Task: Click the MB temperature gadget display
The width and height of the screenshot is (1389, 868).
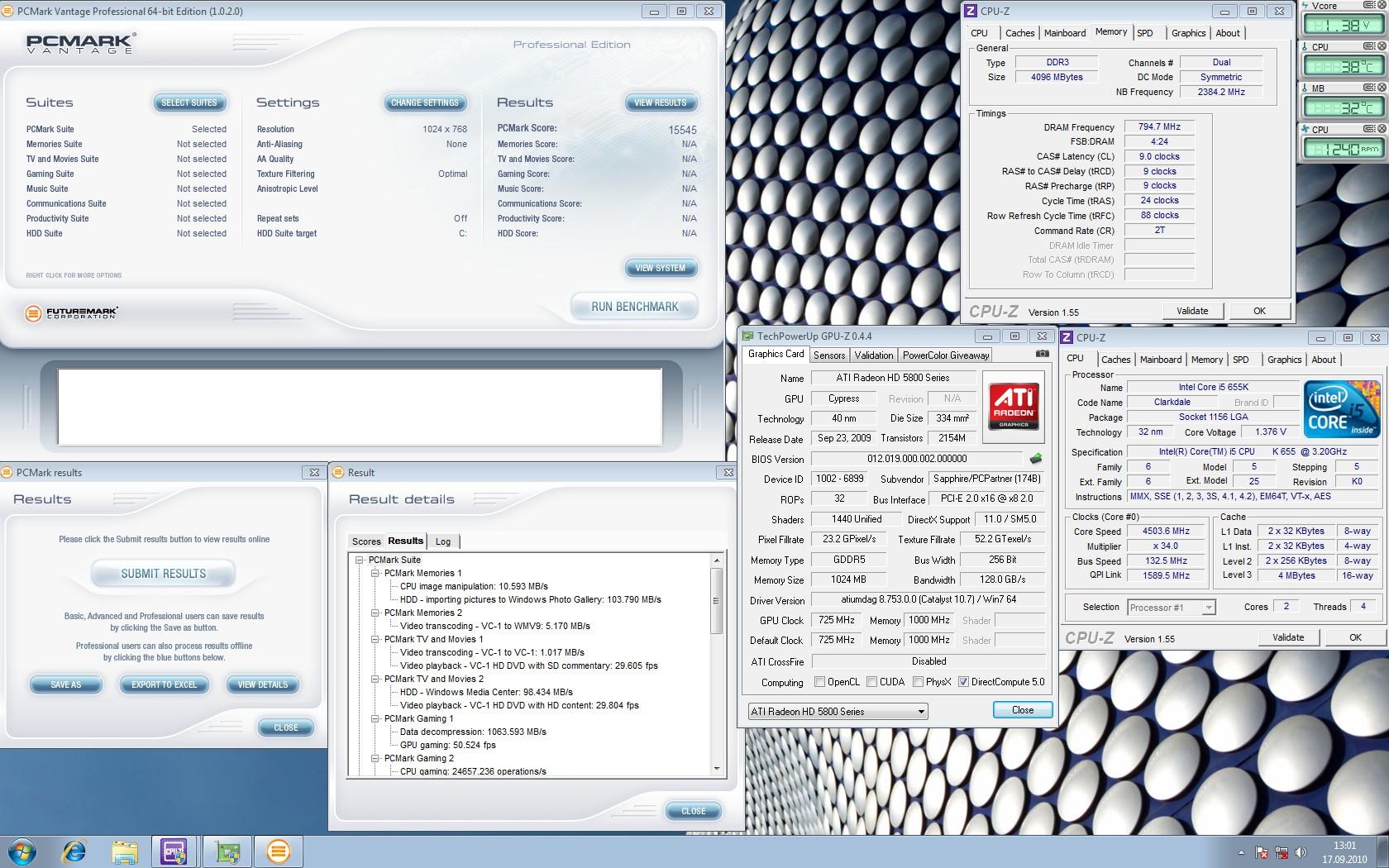Action: pos(1343,107)
